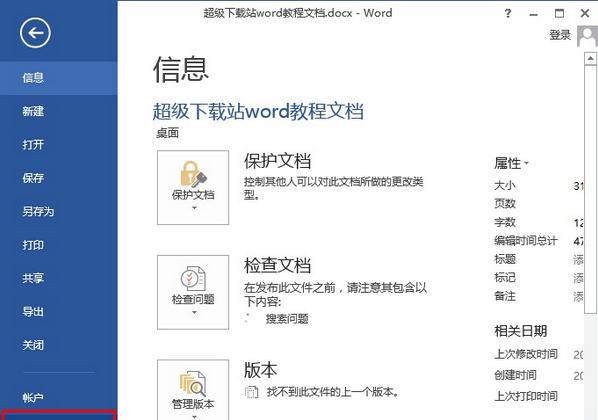Select the 保存 (Save) menu item
Image resolution: width=598 pixels, height=420 pixels.
click(59, 178)
